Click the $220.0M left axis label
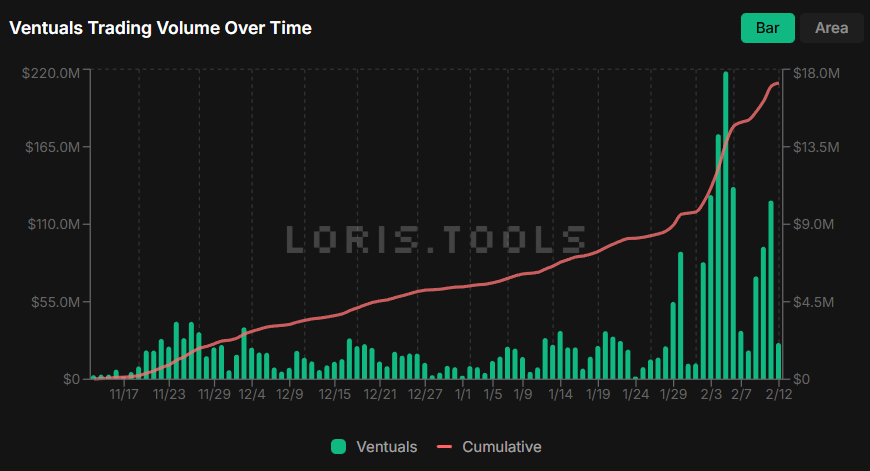 [51, 73]
